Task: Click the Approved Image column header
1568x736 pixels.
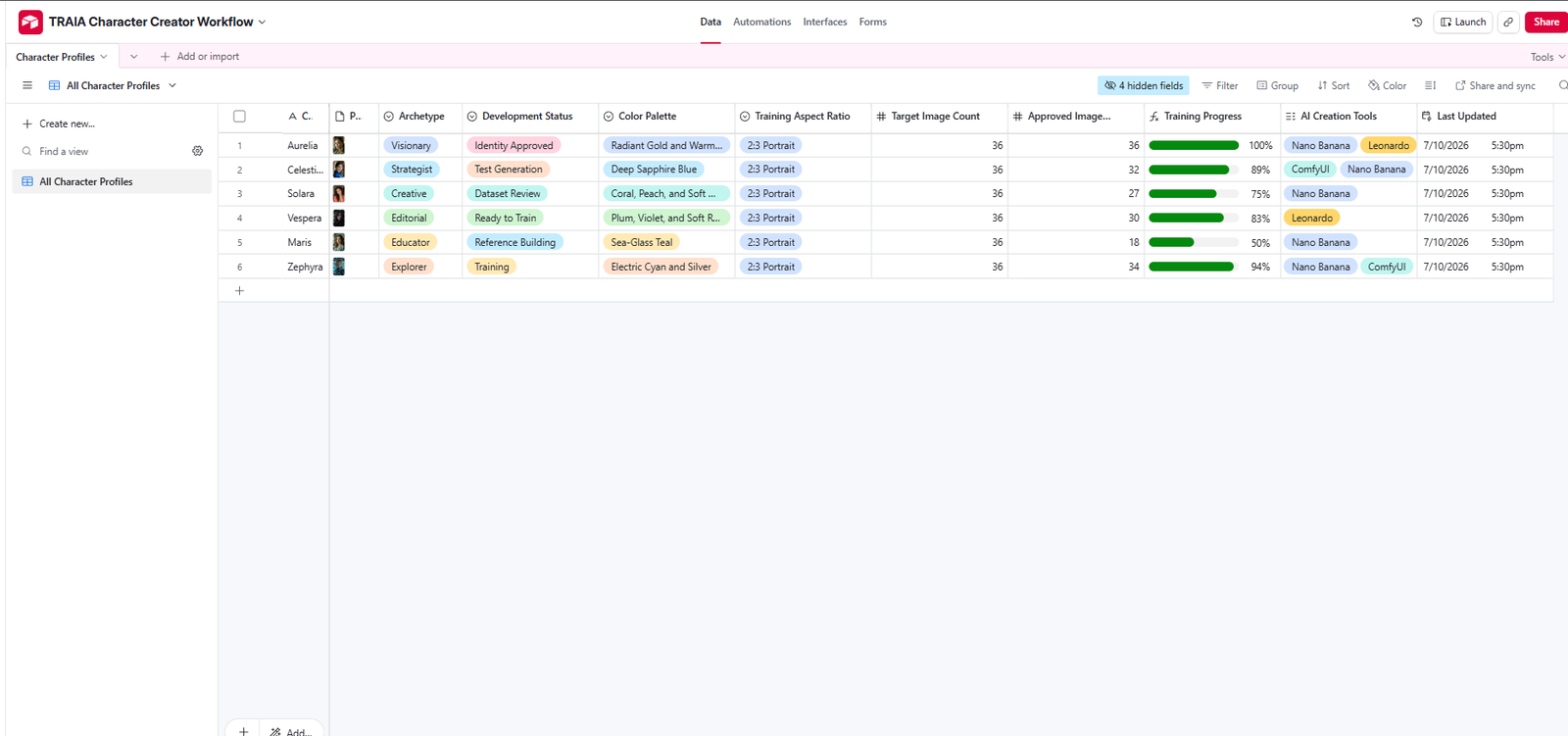Action: coord(1075,116)
